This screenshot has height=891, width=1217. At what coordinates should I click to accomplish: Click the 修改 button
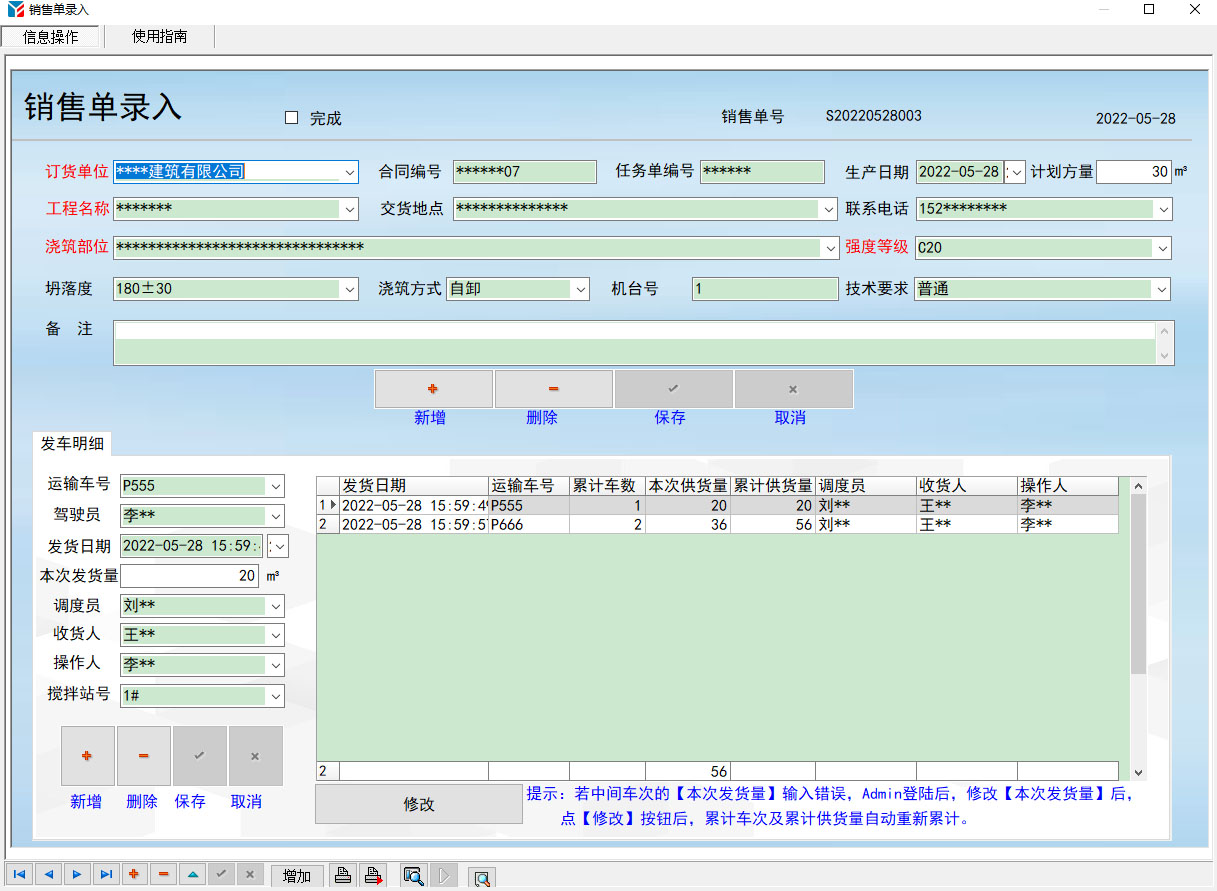[418, 804]
